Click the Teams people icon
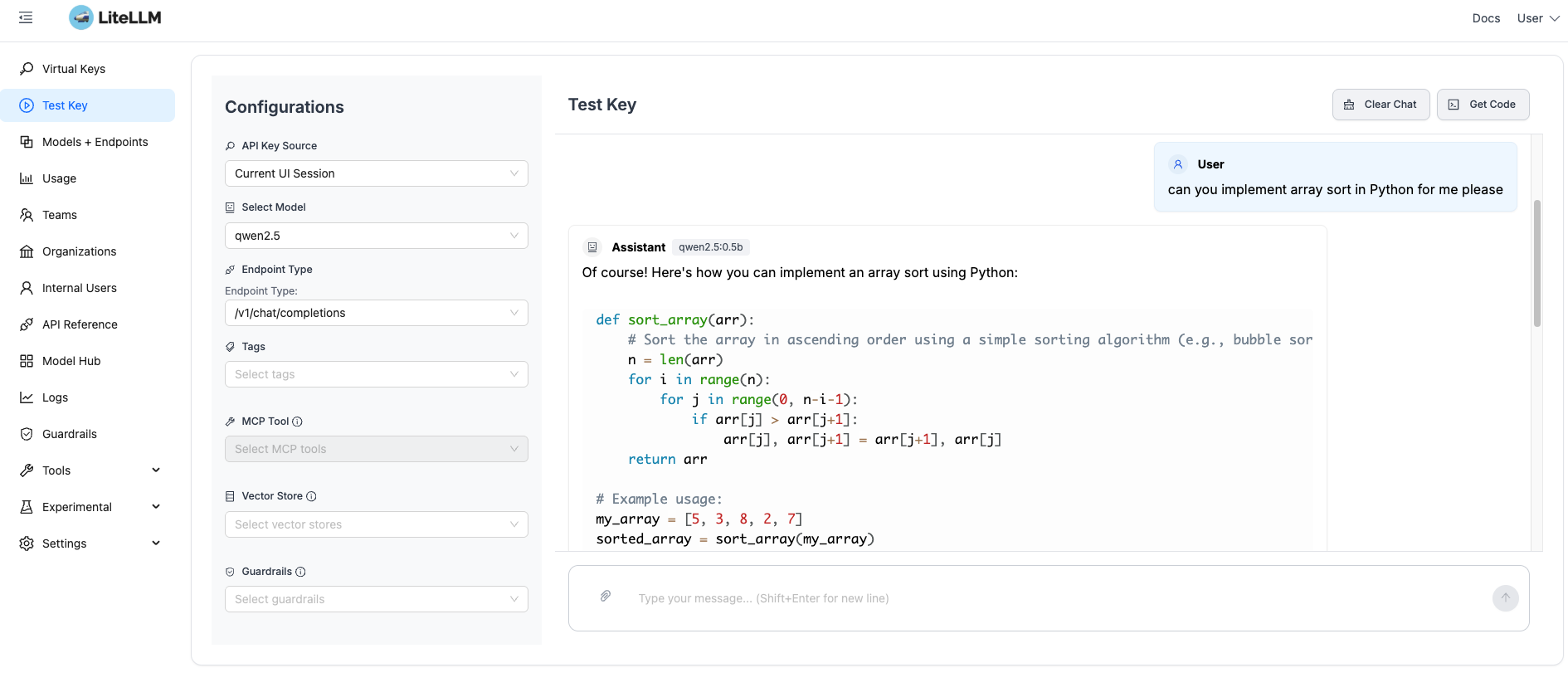Image resolution: width=1568 pixels, height=697 pixels. coord(27,215)
